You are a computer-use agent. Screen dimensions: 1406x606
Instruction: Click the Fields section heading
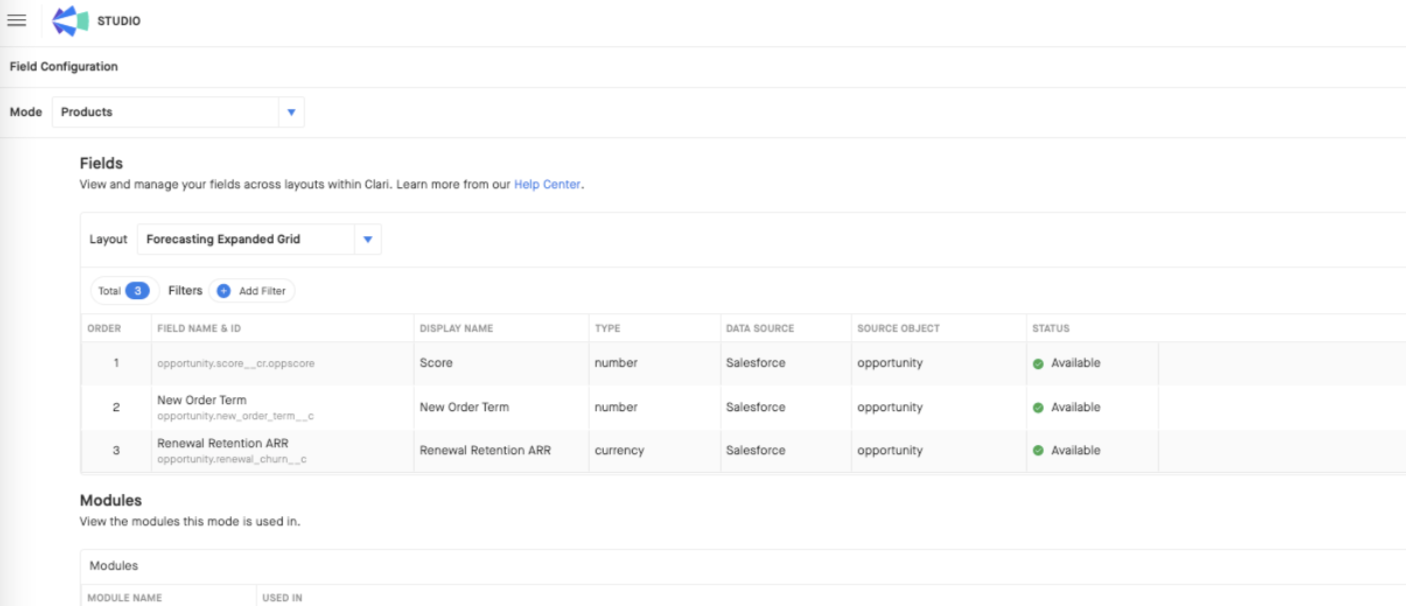click(x=101, y=163)
